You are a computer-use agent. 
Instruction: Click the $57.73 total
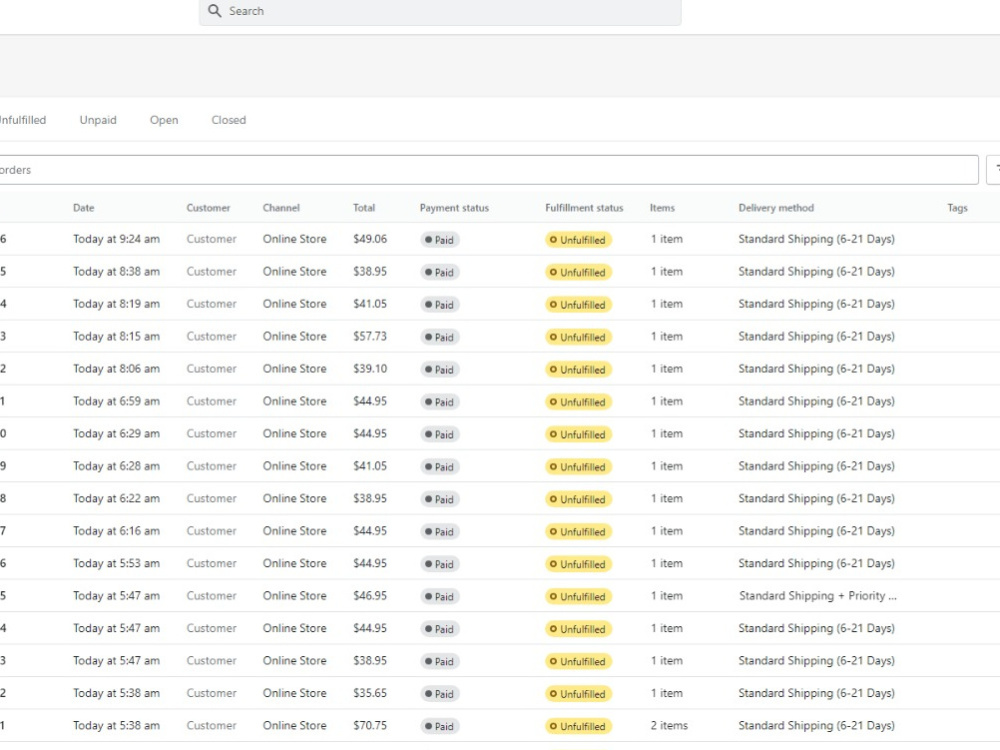pyautogui.click(x=370, y=337)
